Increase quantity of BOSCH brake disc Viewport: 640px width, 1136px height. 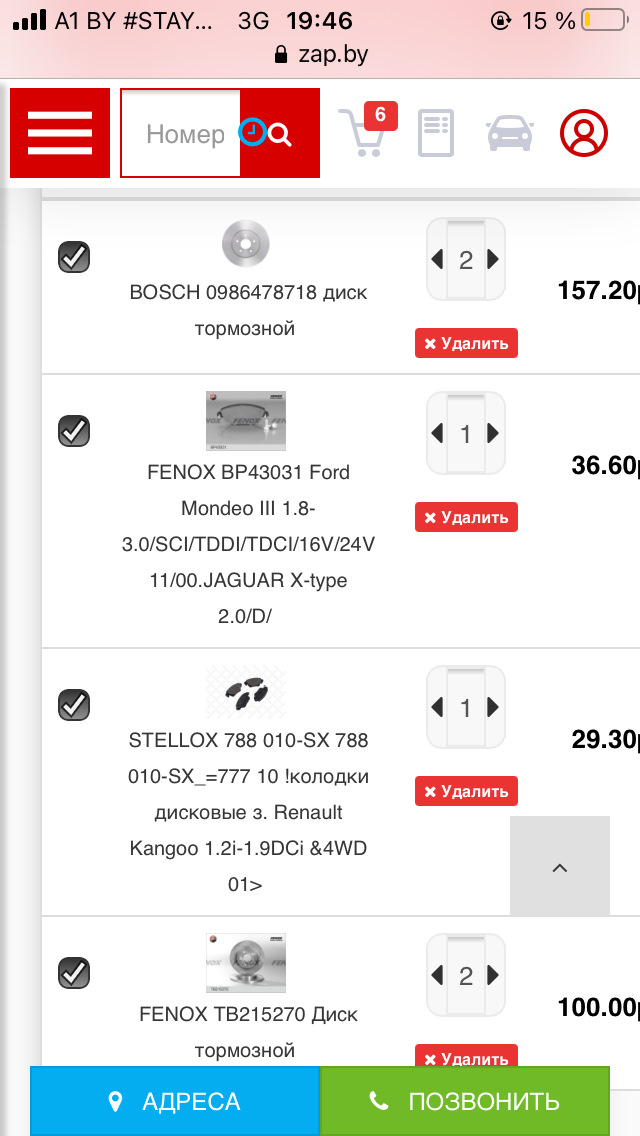[493, 259]
